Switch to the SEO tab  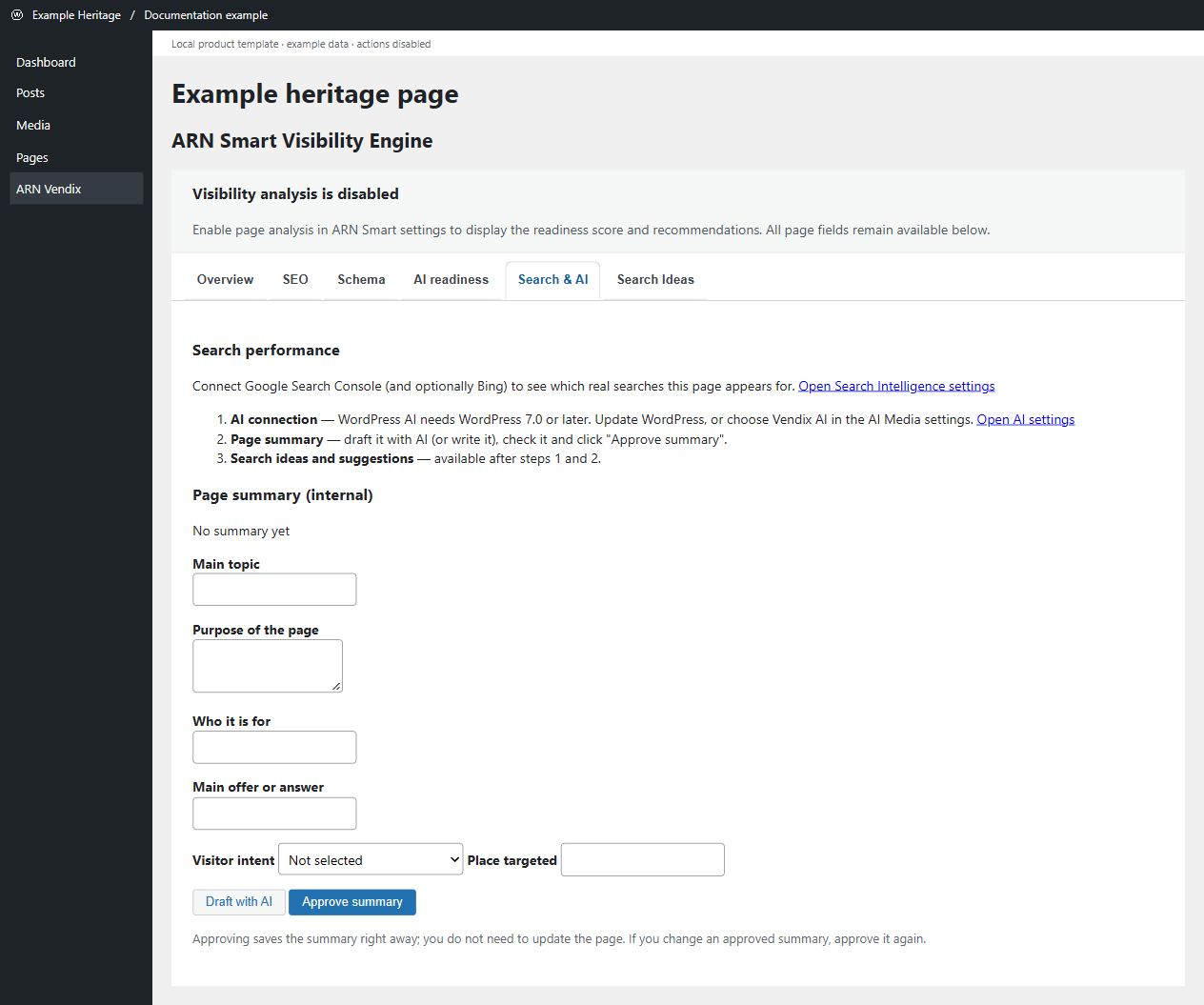(295, 280)
